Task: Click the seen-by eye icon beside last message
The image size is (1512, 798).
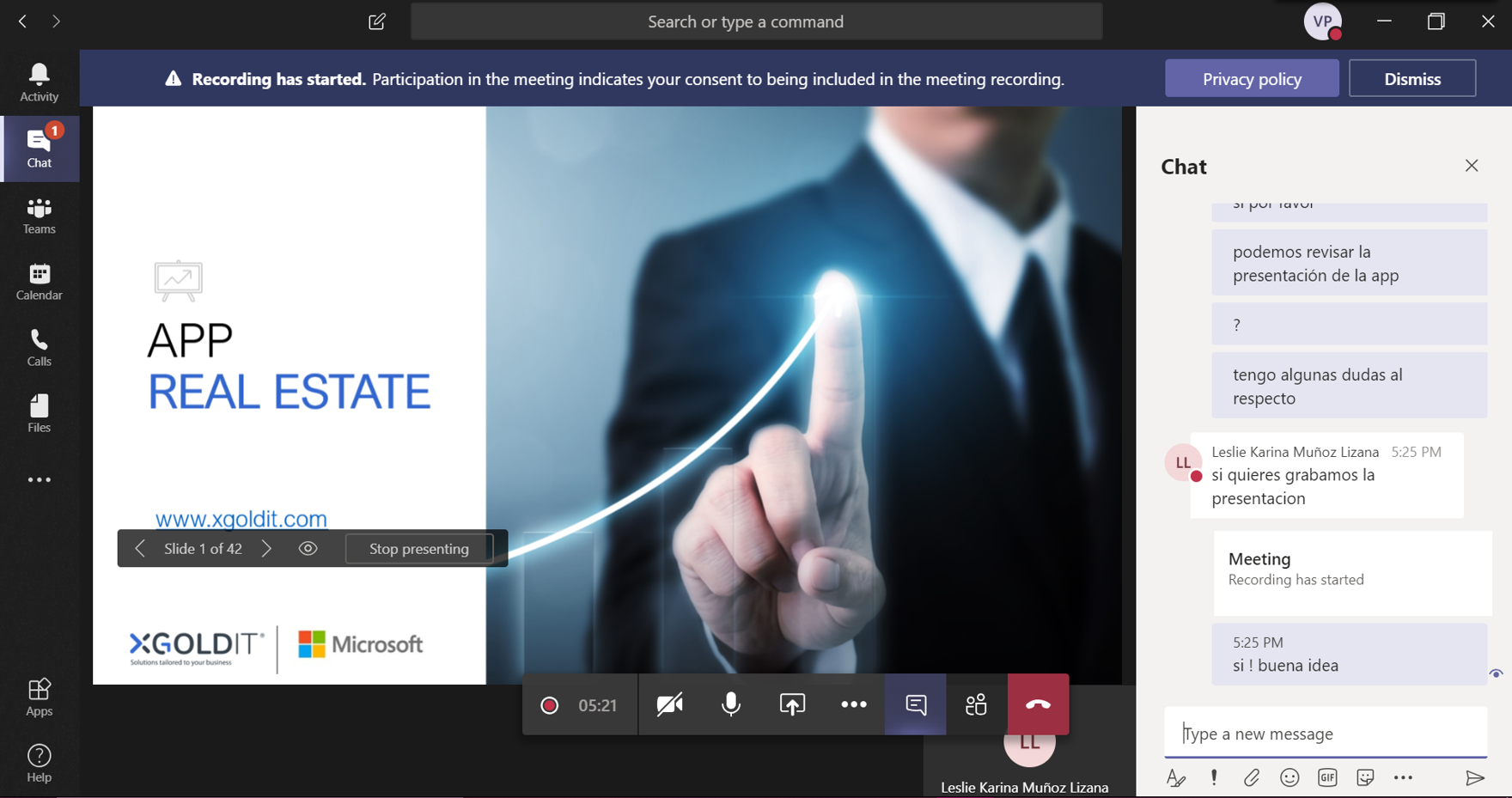Action: (1496, 673)
